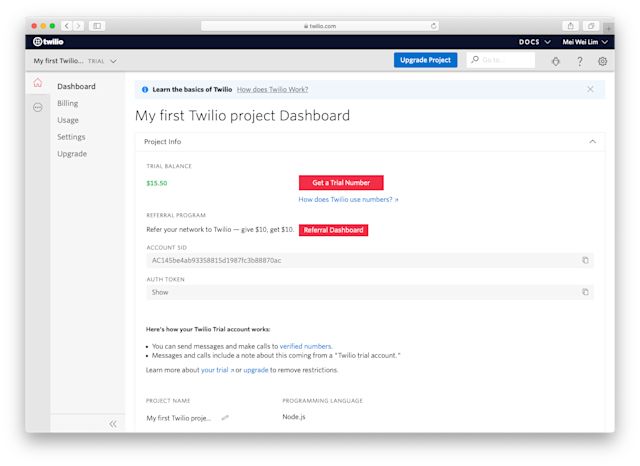
Task: Click the My first Twilio proje... name
Action: pyautogui.click(x=179, y=418)
